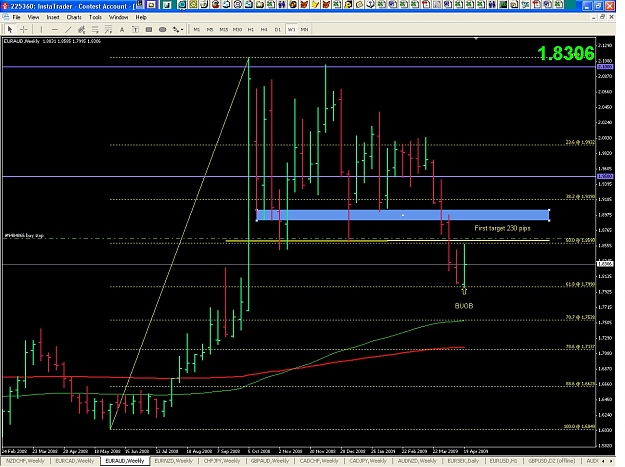Select the text 'A' tool
The height and width of the screenshot is (467, 625).
[122, 29]
